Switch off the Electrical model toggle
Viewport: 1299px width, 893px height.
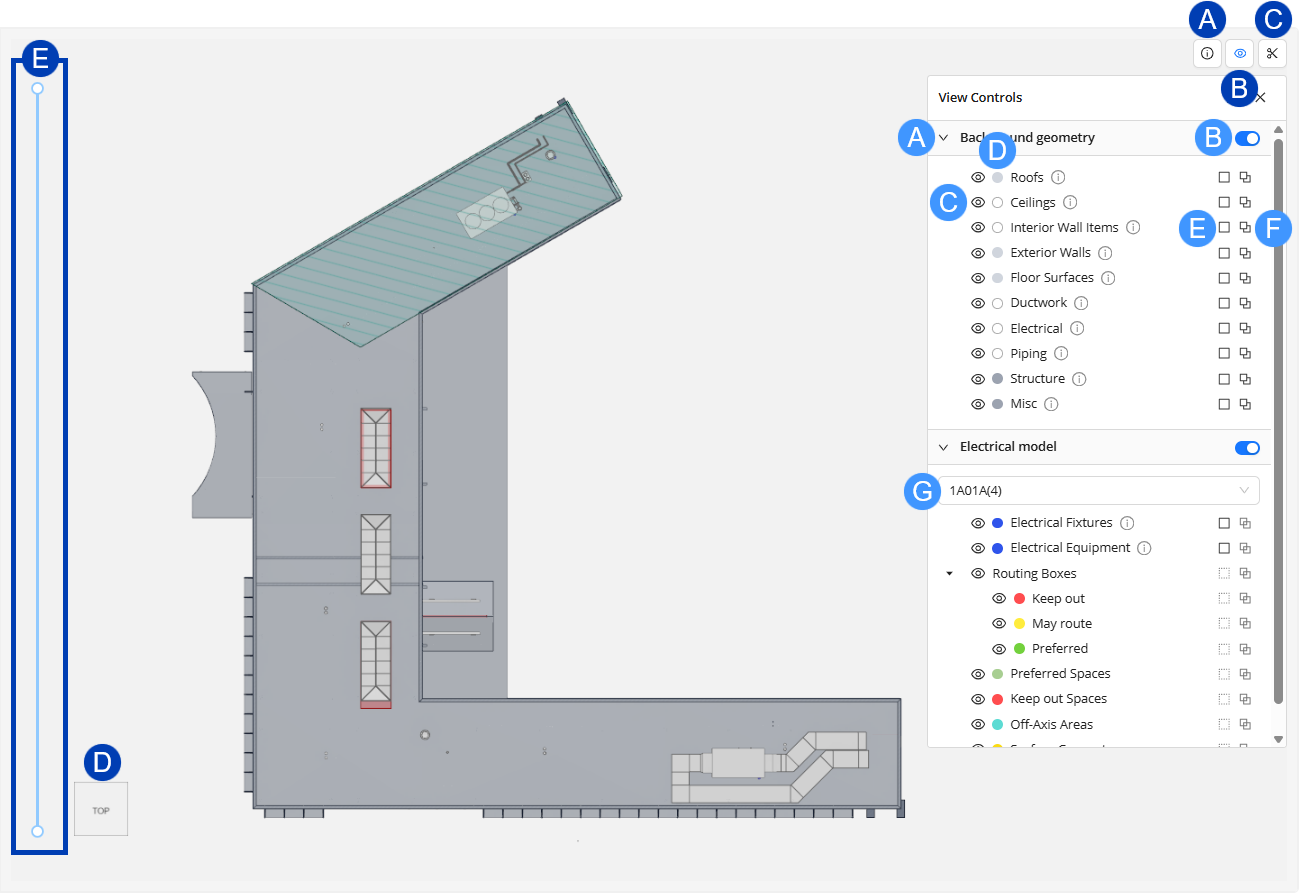coord(1247,448)
